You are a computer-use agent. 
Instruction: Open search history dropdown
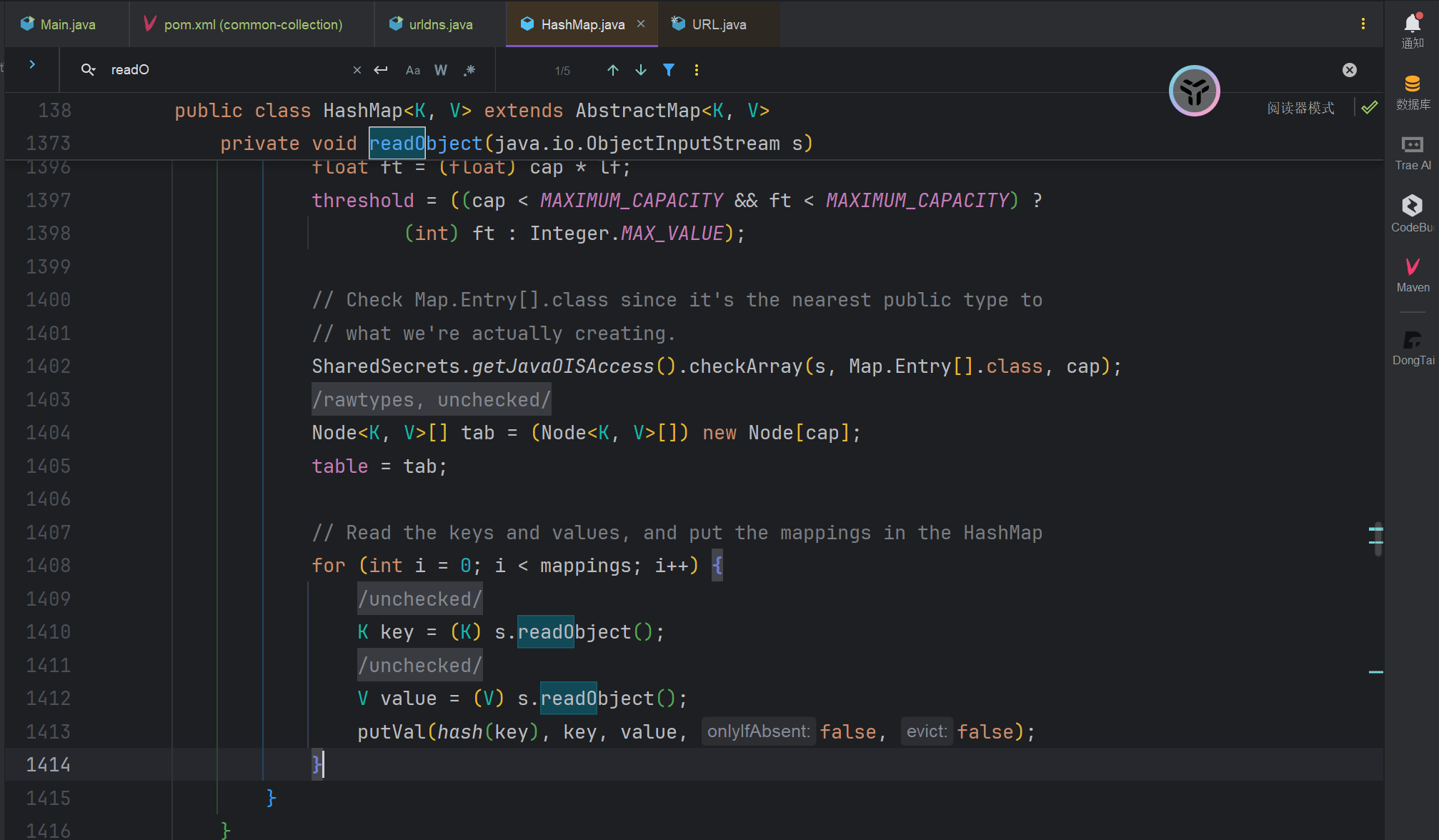coord(89,70)
